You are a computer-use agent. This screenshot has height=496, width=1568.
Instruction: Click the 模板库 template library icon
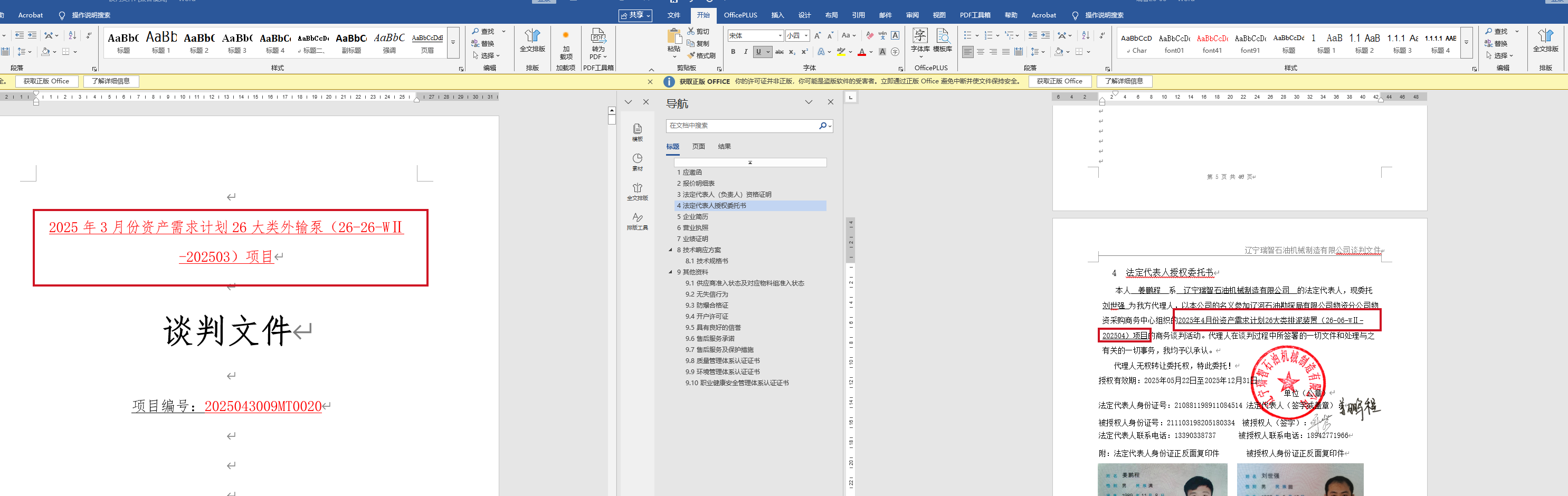pyautogui.click(x=942, y=40)
